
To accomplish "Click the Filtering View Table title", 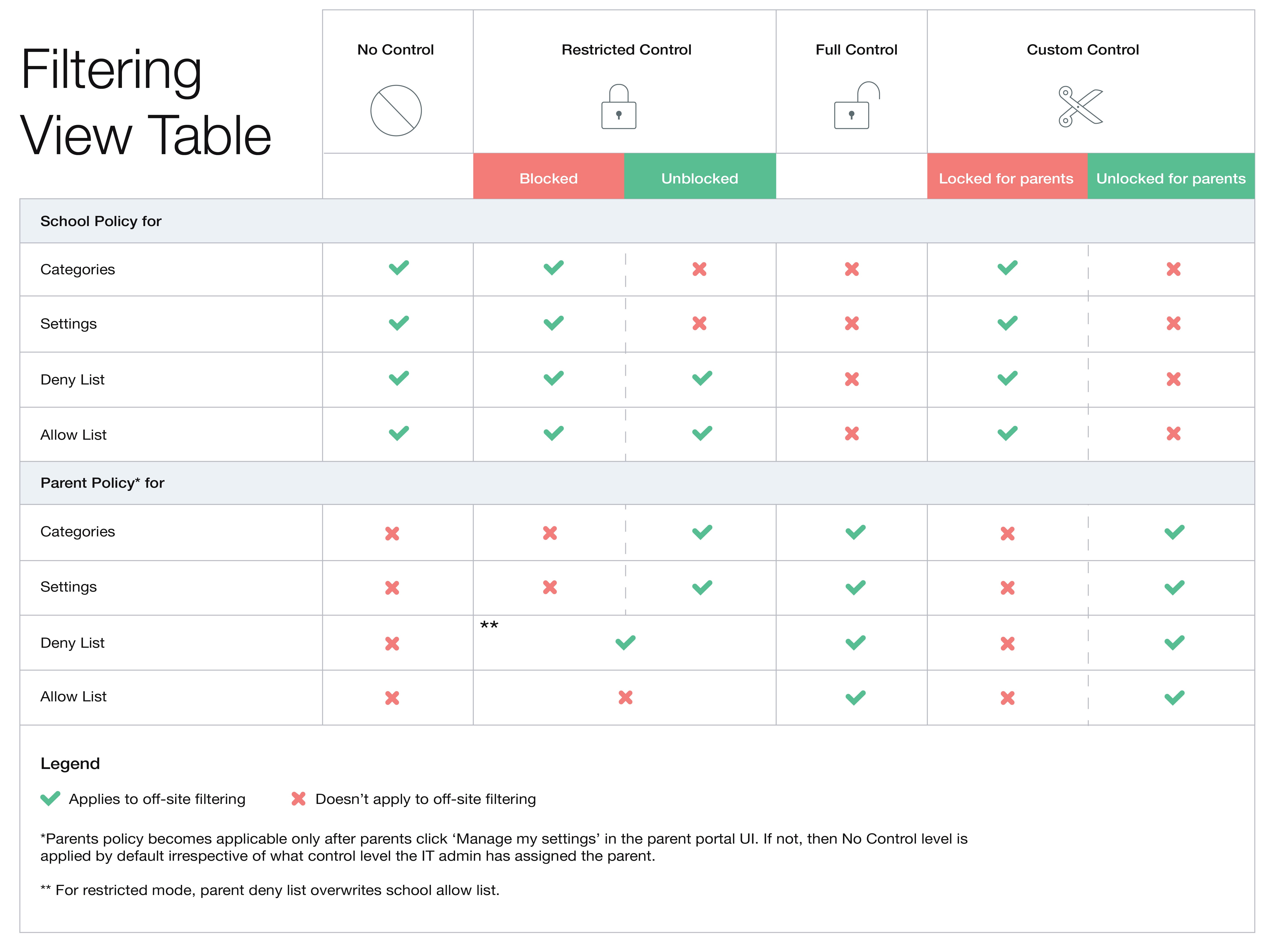I will (146, 103).
